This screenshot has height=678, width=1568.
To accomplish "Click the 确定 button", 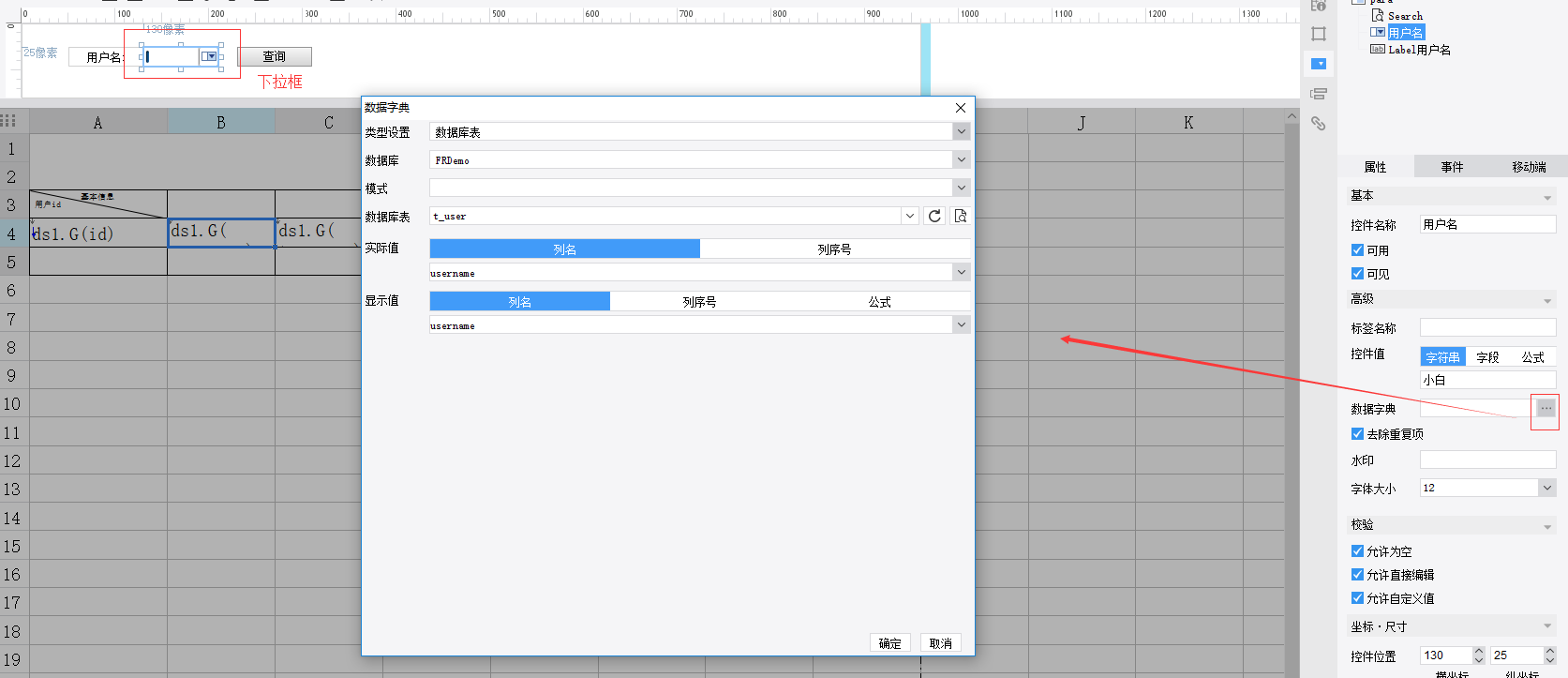I will click(x=889, y=643).
